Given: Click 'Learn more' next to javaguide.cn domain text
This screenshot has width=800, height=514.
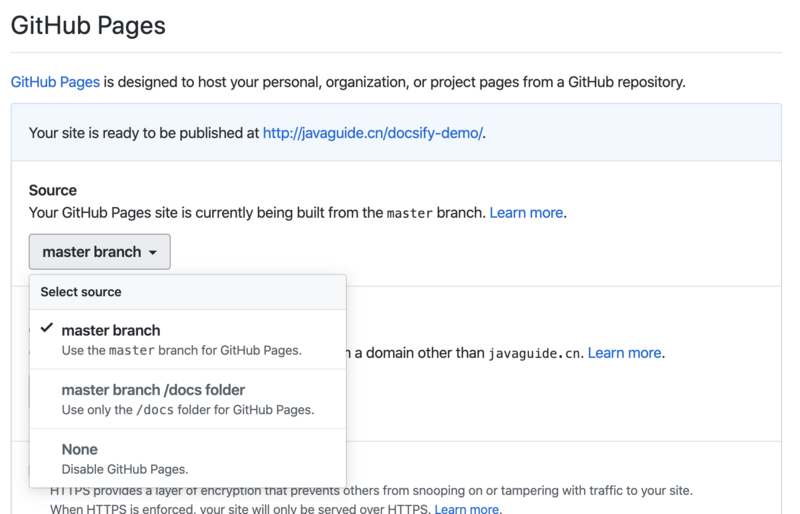Looking at the screenshot, I should click(x=624, y=353).
